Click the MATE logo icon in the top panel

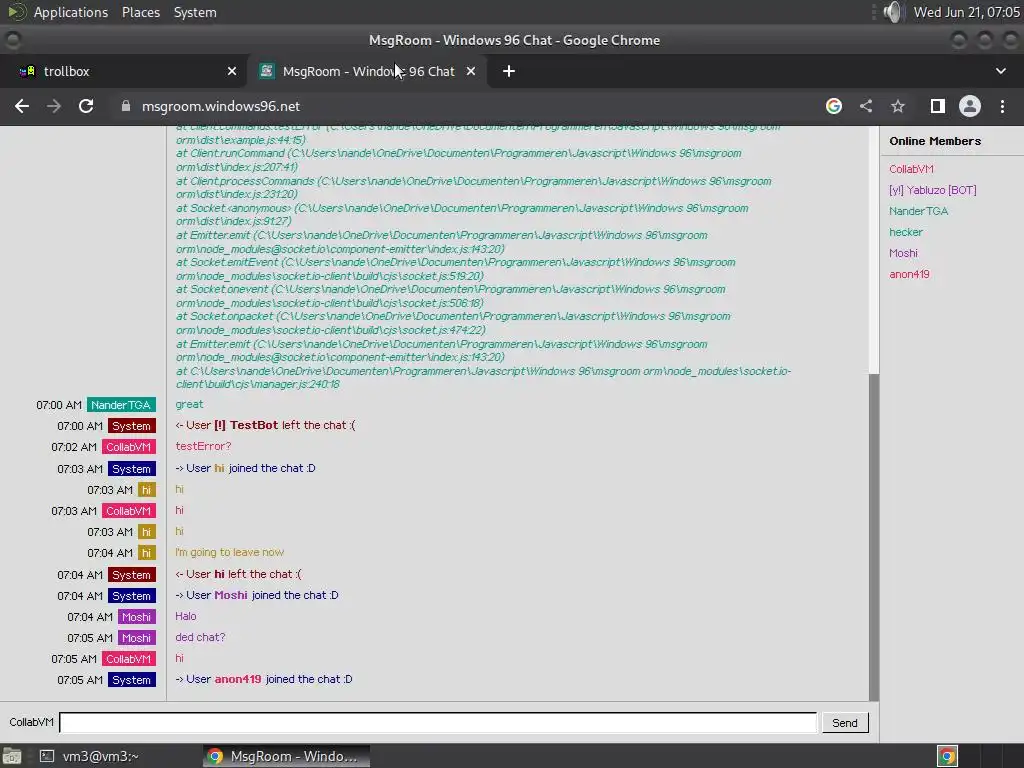(16, 12)
